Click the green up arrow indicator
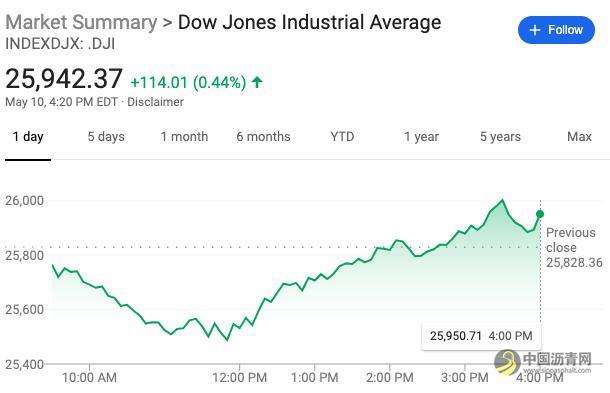This screenshot has width=610, height=393. (257, 82)
